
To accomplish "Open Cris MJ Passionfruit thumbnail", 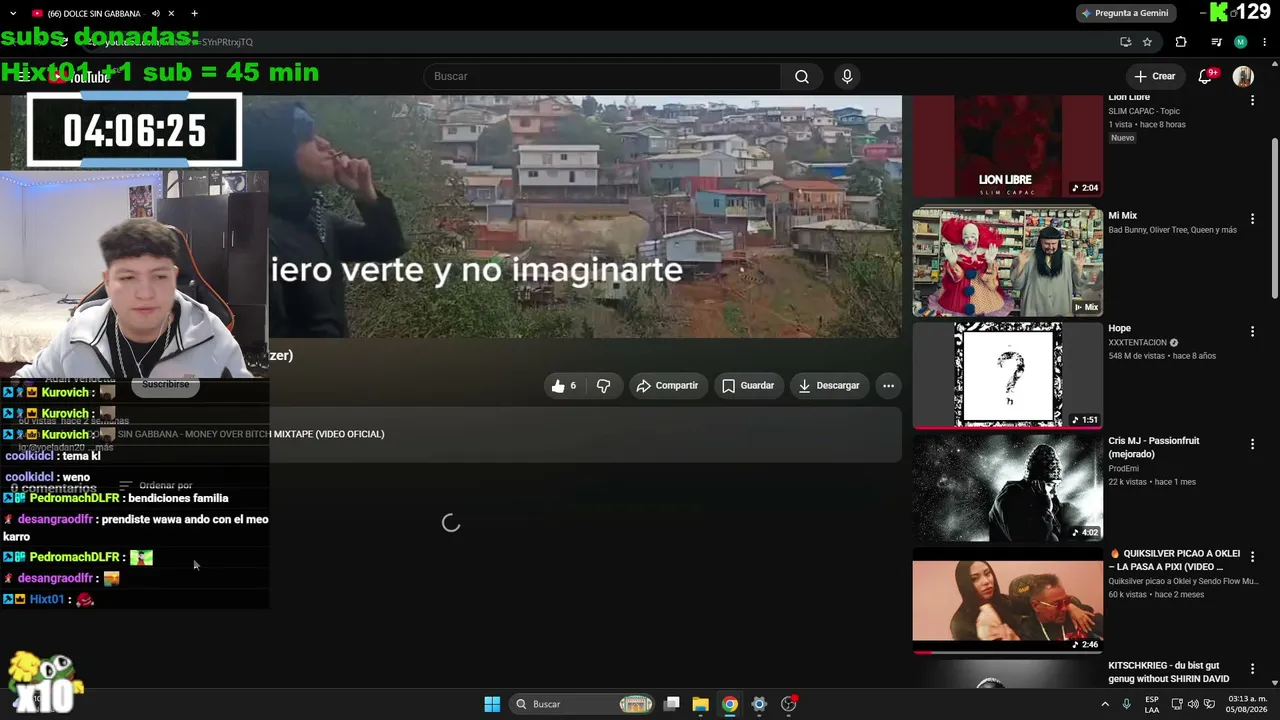I will (1007, 488).
